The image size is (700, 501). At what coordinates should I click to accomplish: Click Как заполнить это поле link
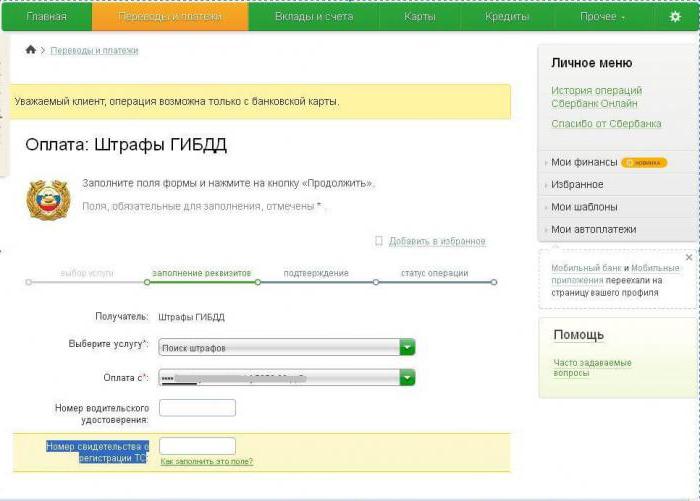(206, 461)
